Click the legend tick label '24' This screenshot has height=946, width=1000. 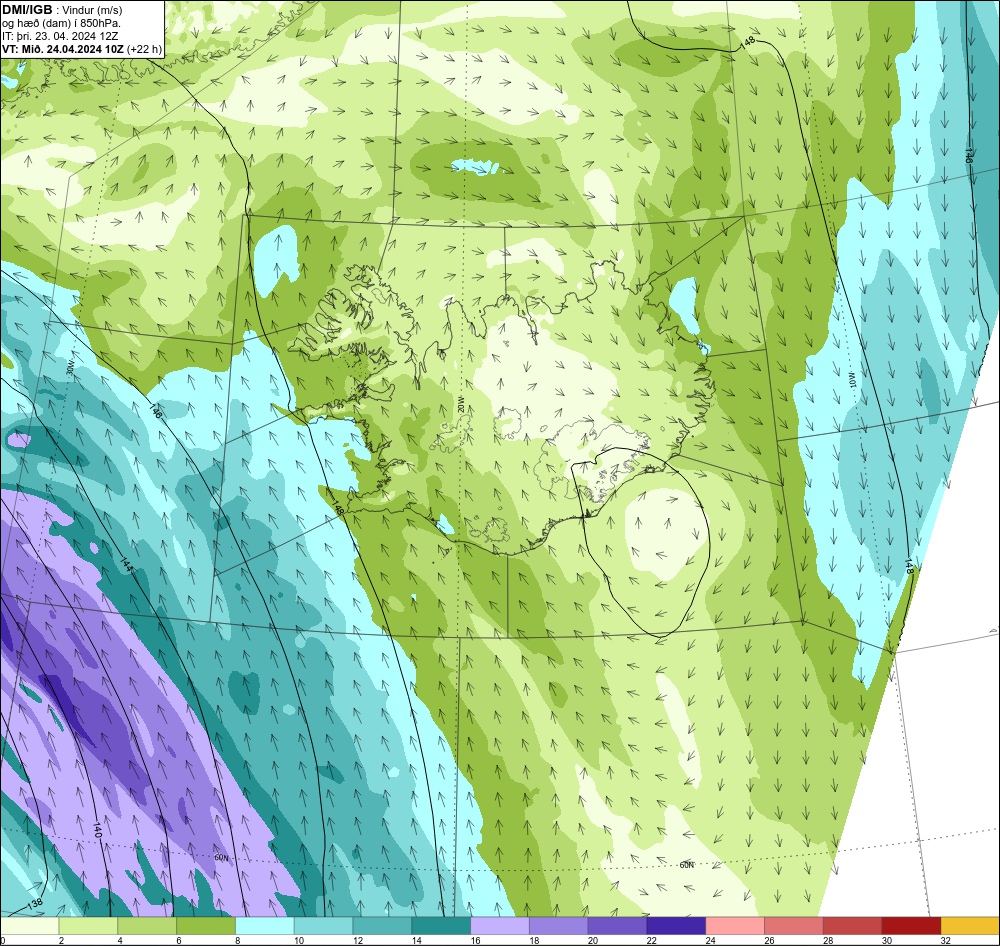711,940
